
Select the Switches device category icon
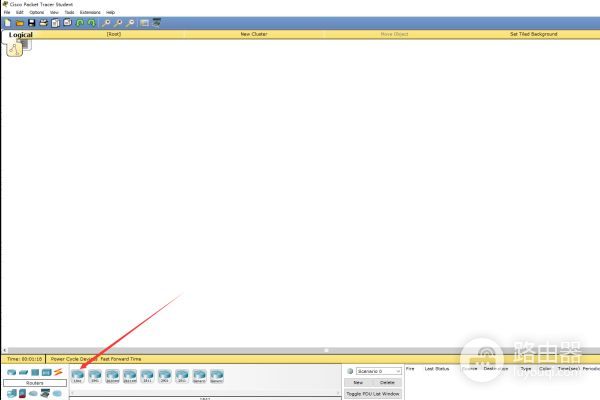(x=23, y=372)
